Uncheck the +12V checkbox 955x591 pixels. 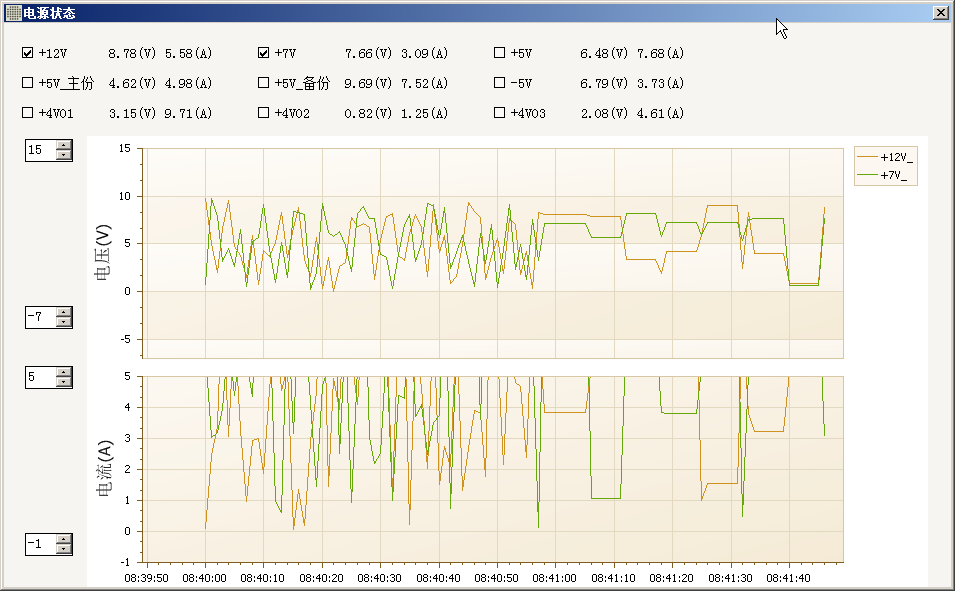click(x=28, y=53)
